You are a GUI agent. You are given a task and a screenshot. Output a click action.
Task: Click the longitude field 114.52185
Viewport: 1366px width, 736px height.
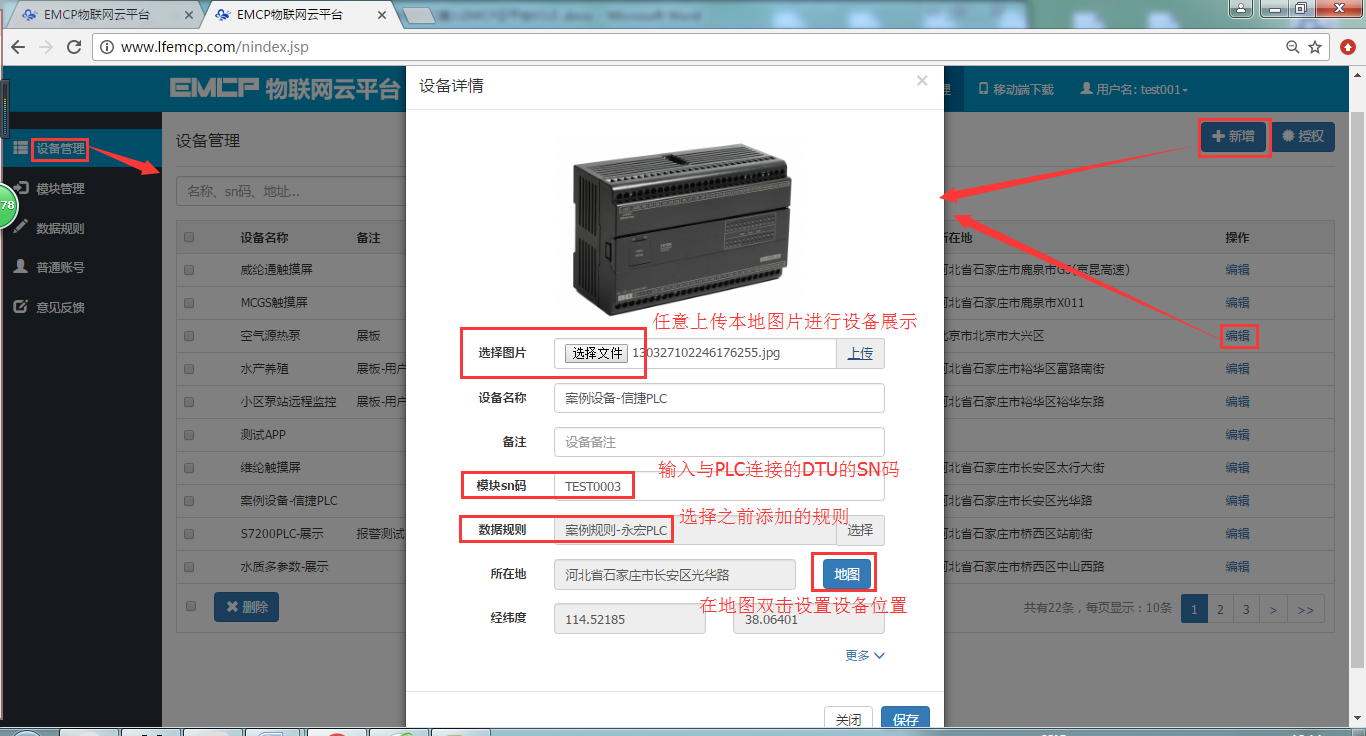coord(629,619)
